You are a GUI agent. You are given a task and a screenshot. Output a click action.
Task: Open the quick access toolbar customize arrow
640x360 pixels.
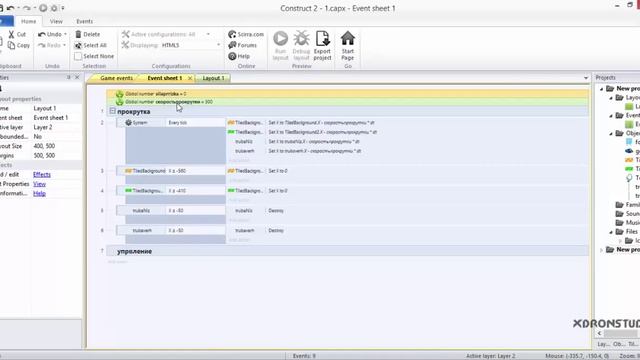[63, 8]
